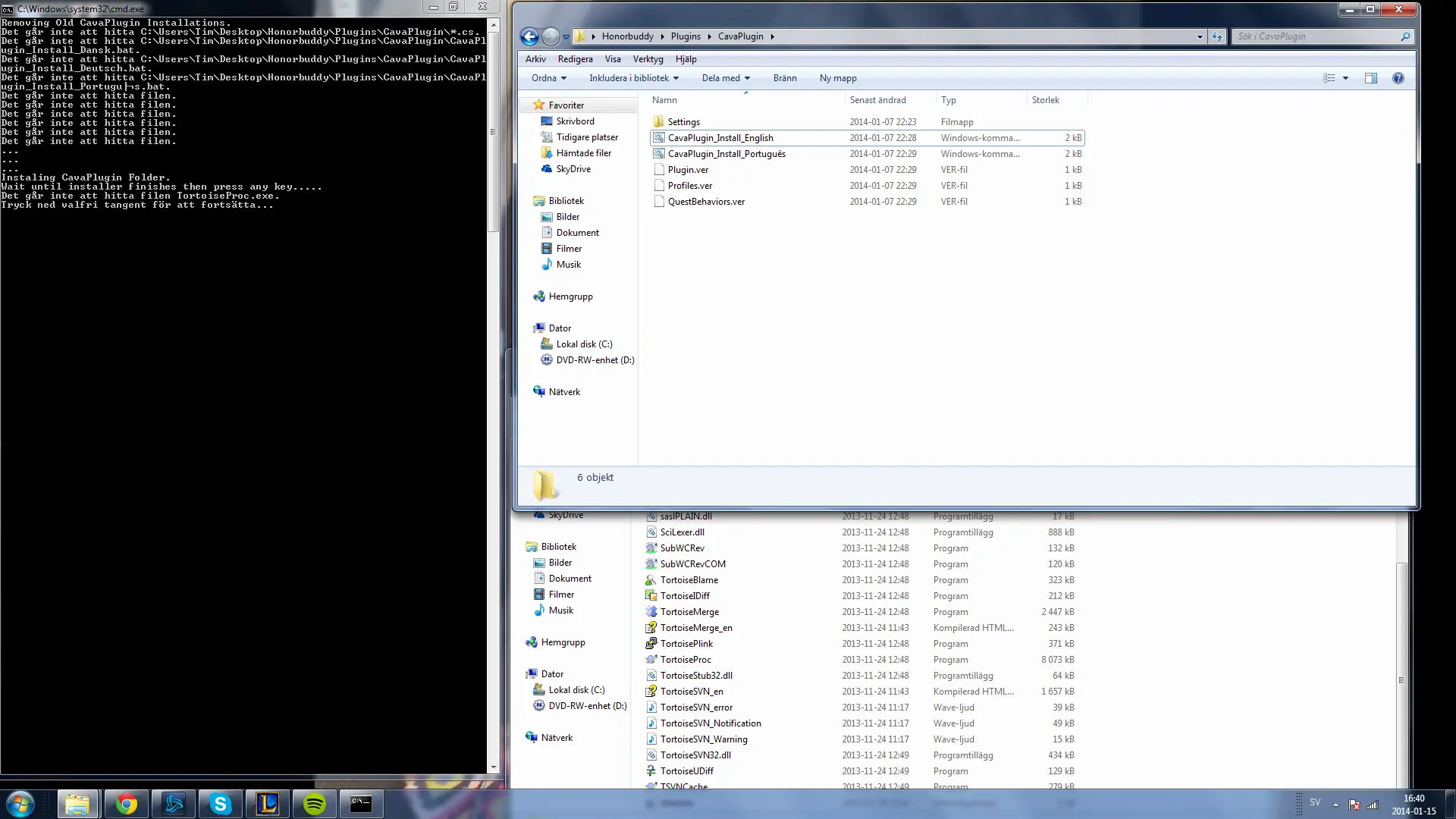Click the Bränn button
1456x819 pixels.
784,78
